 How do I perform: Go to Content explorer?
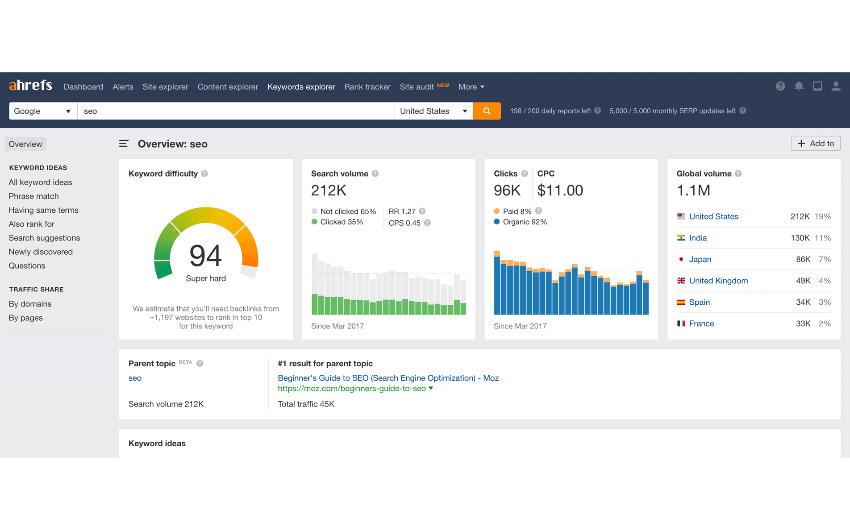(x=228, y=87)
